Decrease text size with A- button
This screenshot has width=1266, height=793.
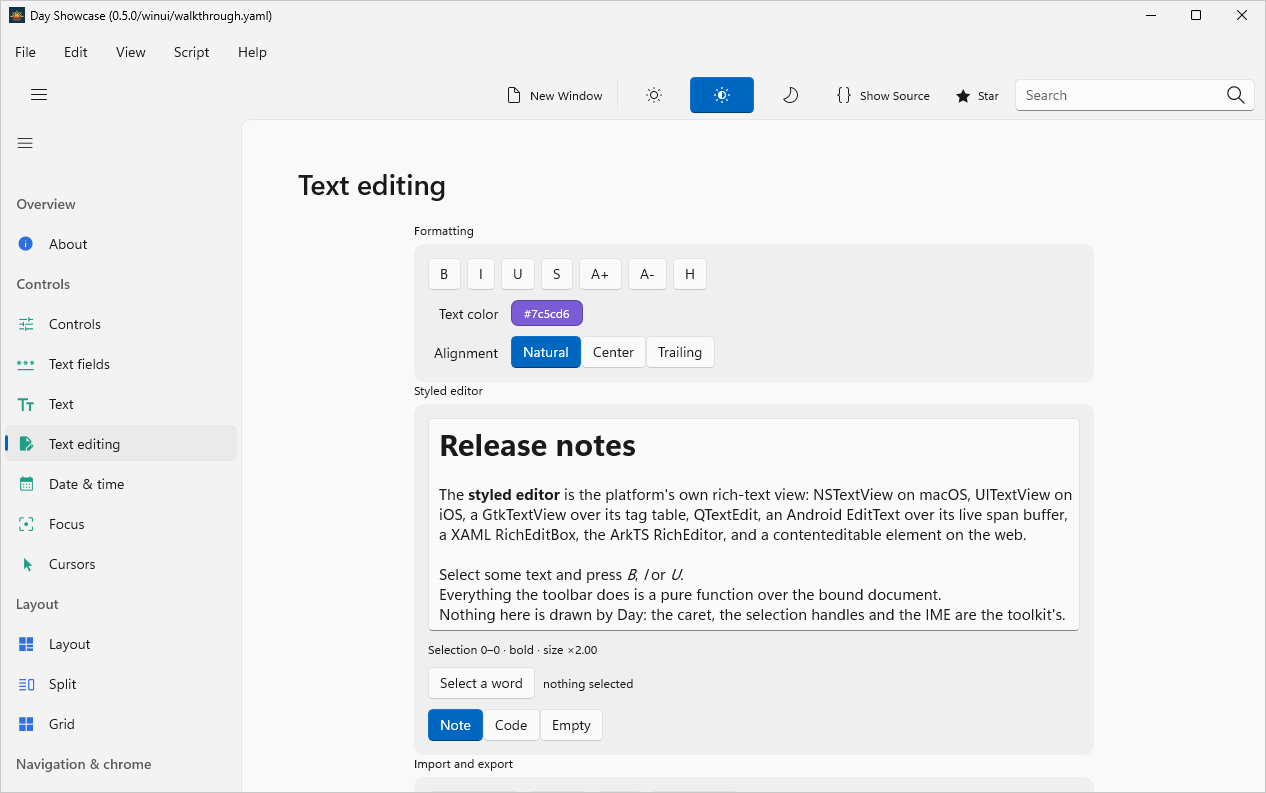coord(647,274)
